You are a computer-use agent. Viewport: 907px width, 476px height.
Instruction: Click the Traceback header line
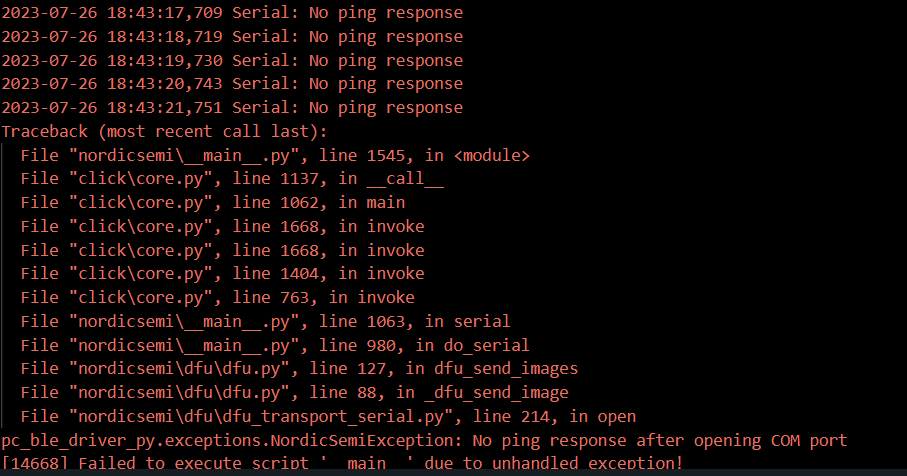pos(164,132)
